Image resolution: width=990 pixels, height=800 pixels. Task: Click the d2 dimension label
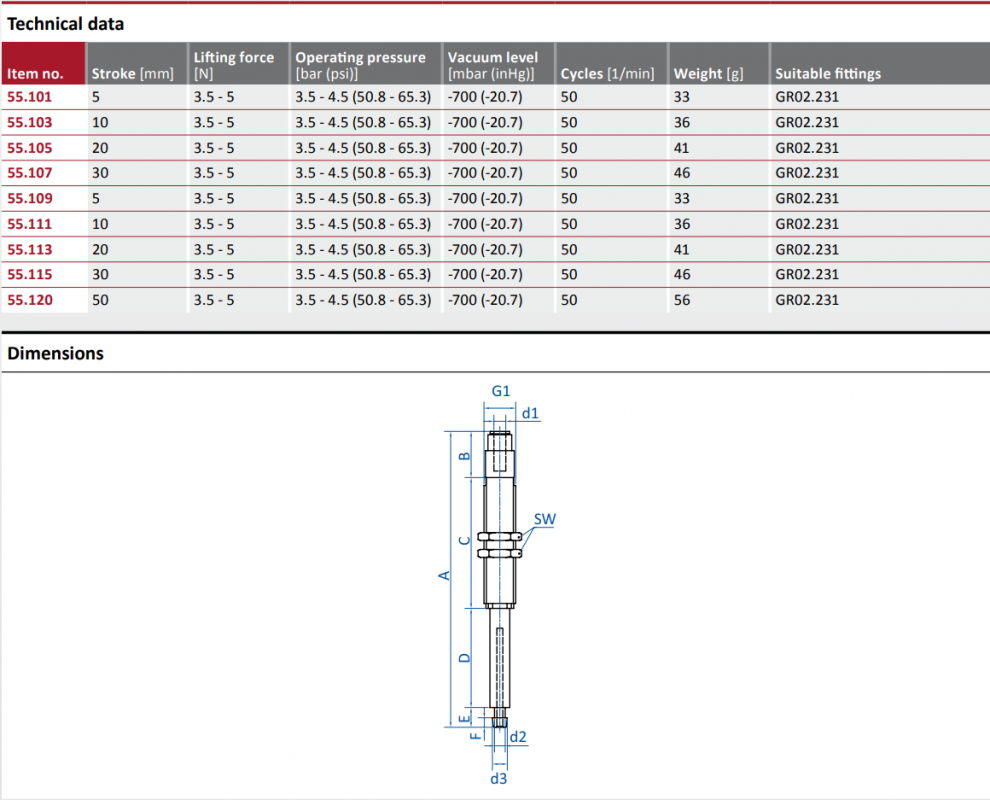(x=518, y=737)
